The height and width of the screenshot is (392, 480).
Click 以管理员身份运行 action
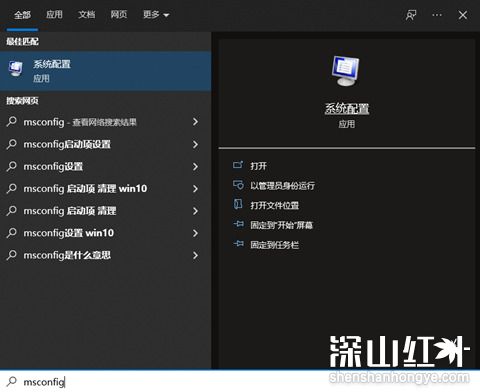tap(282, 186)
